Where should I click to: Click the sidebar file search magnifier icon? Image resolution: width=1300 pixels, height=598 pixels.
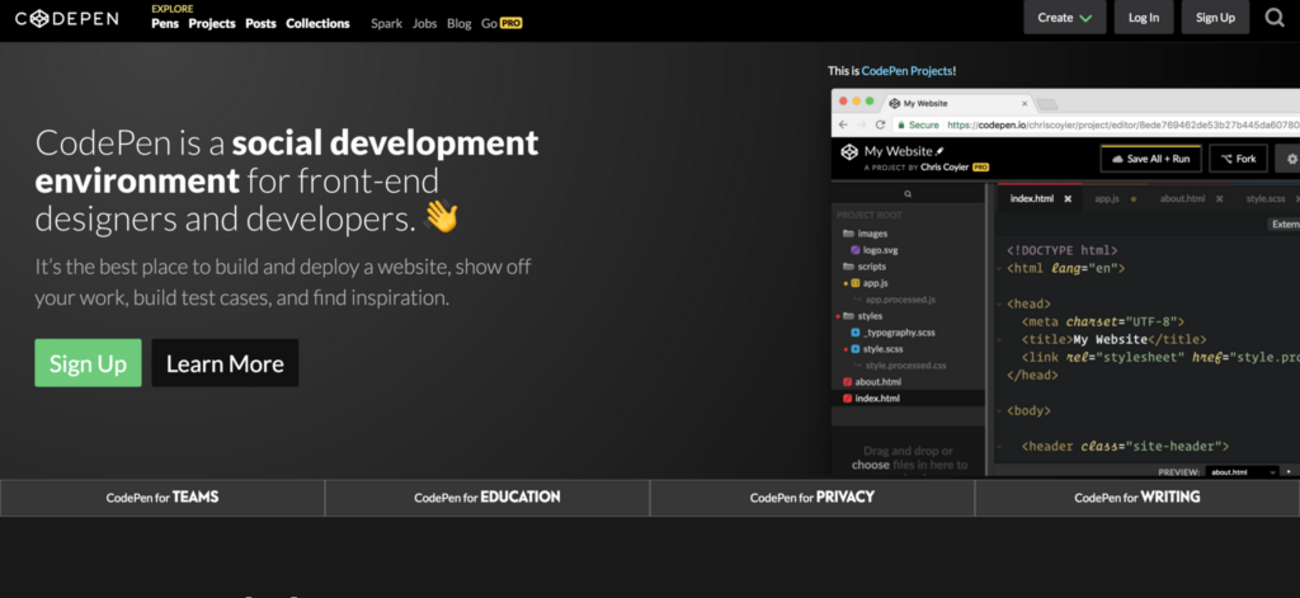[x=908, y=194]
